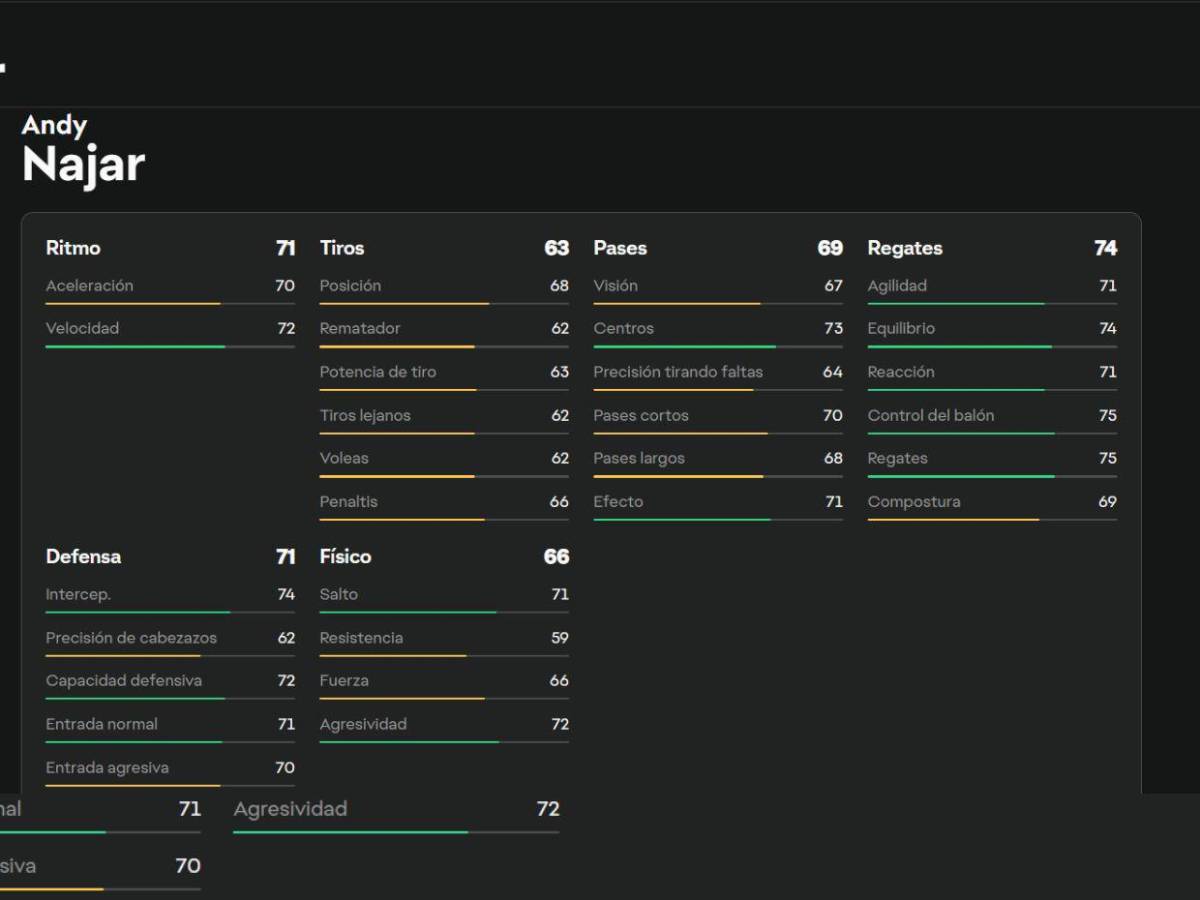Click the Capacidad defensiva stat label
This screenshot has width=1200, height=900.
tap(124, 681)
